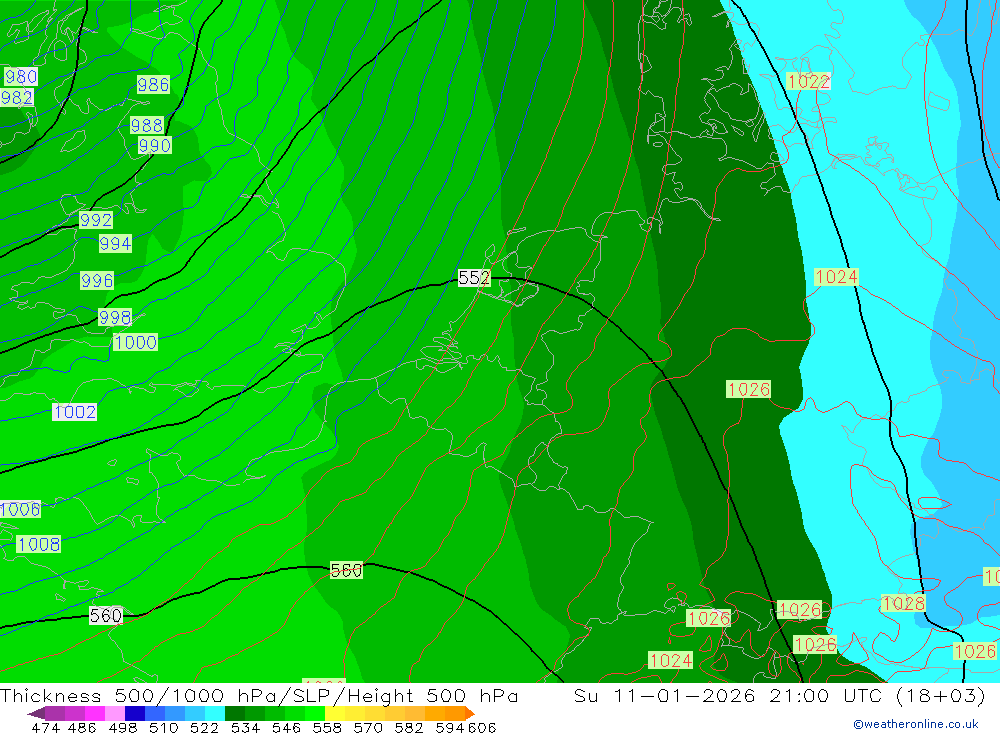Click the 992 isobar label
The height and width of the screenshot is (733, 1000).
tap(96, 220)
